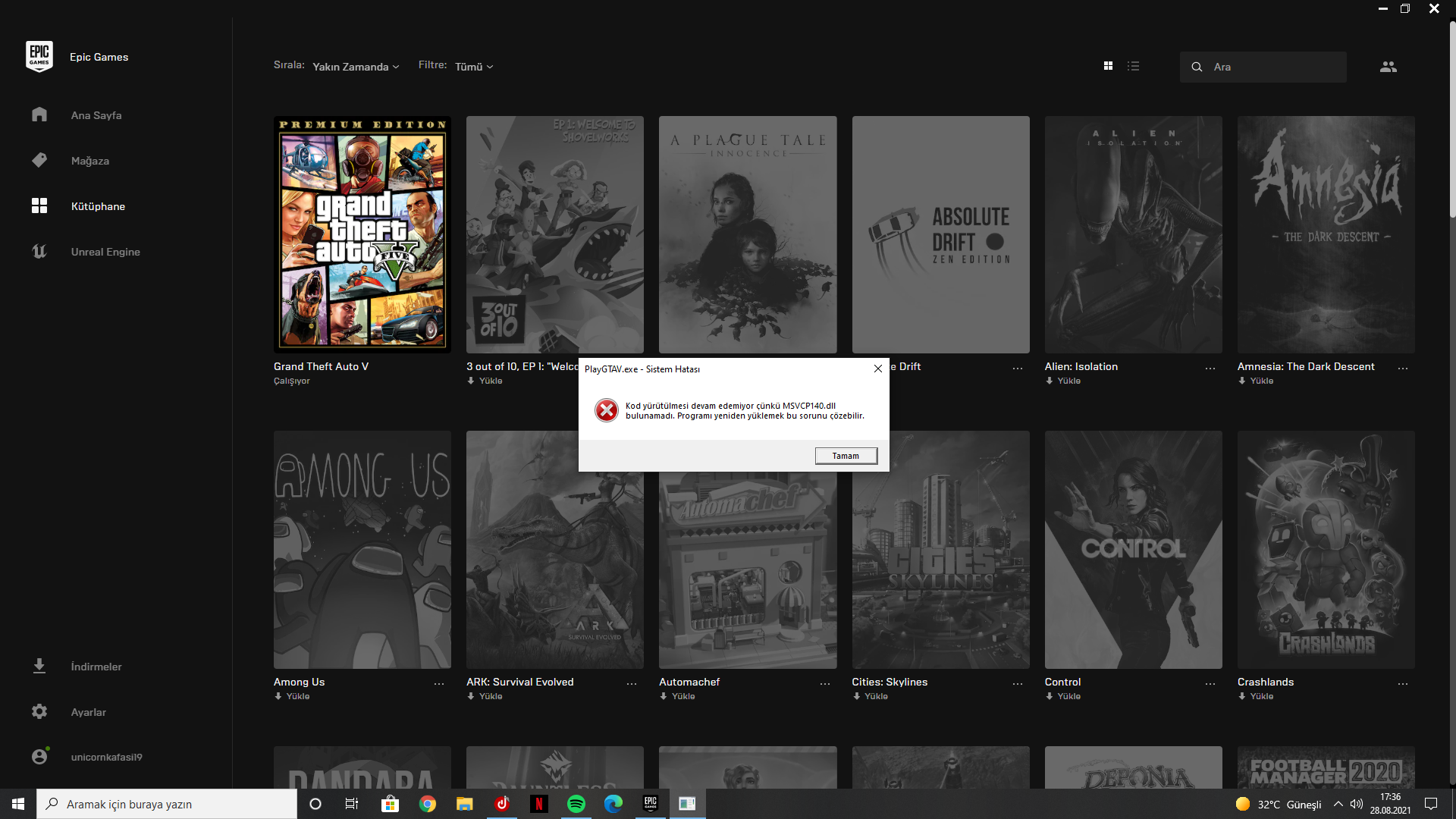The width and height of the screenshot is (1456, 819).
Task: Open A Plague Tale Innocence cover
Action: coord(748,234)
